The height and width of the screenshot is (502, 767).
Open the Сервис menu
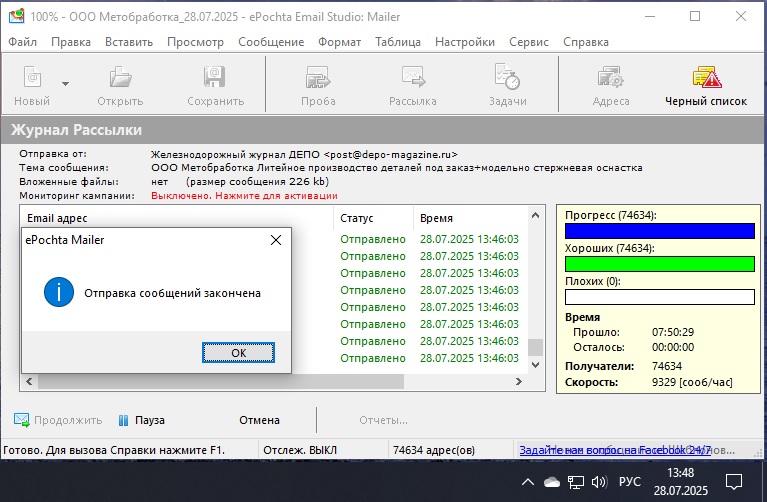pyautogui.click(x=529, y=42)
